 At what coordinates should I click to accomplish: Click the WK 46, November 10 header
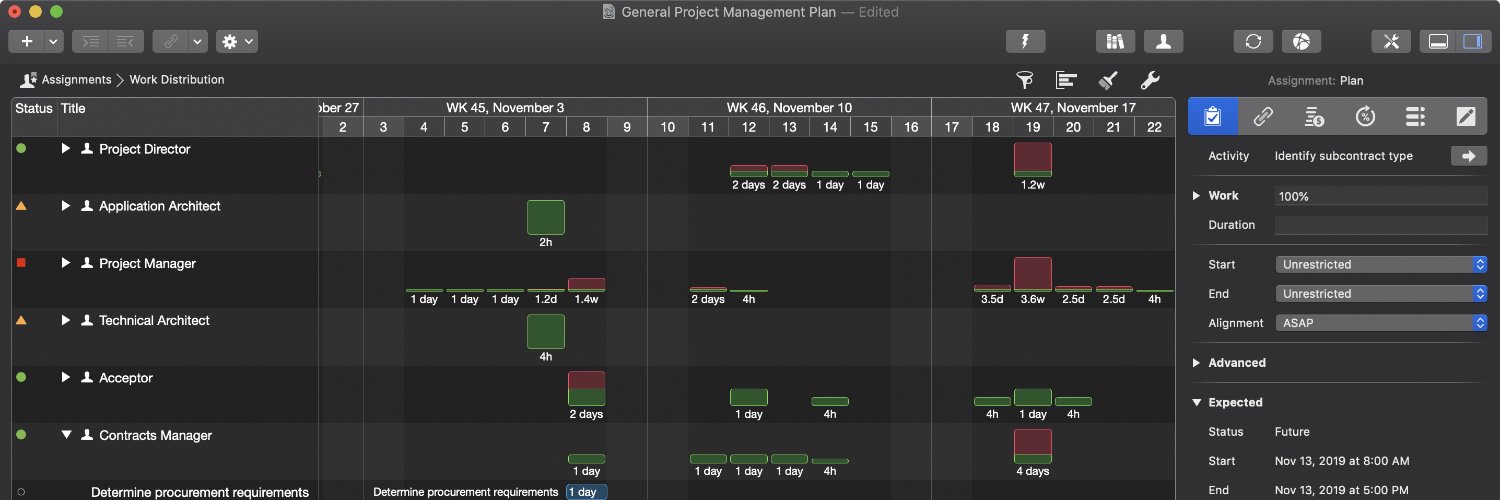(789, 107)
